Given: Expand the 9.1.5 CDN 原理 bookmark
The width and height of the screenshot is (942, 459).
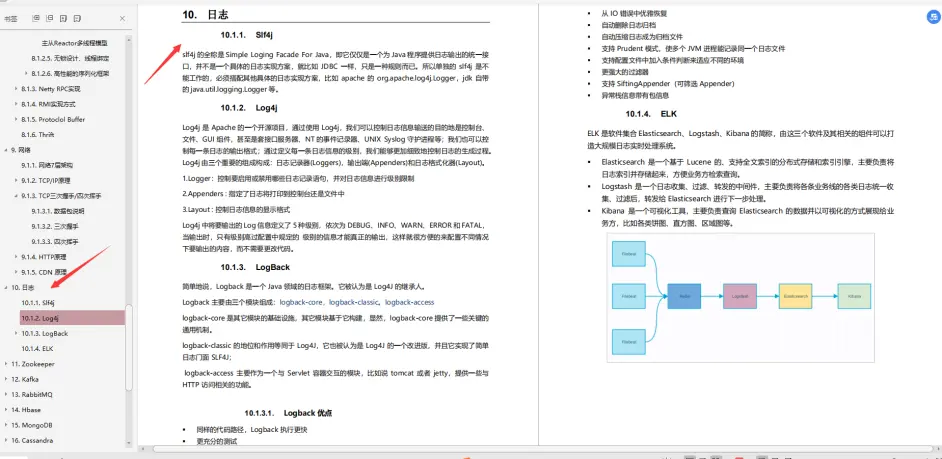Looking at the screenshot, I should 16,272.
